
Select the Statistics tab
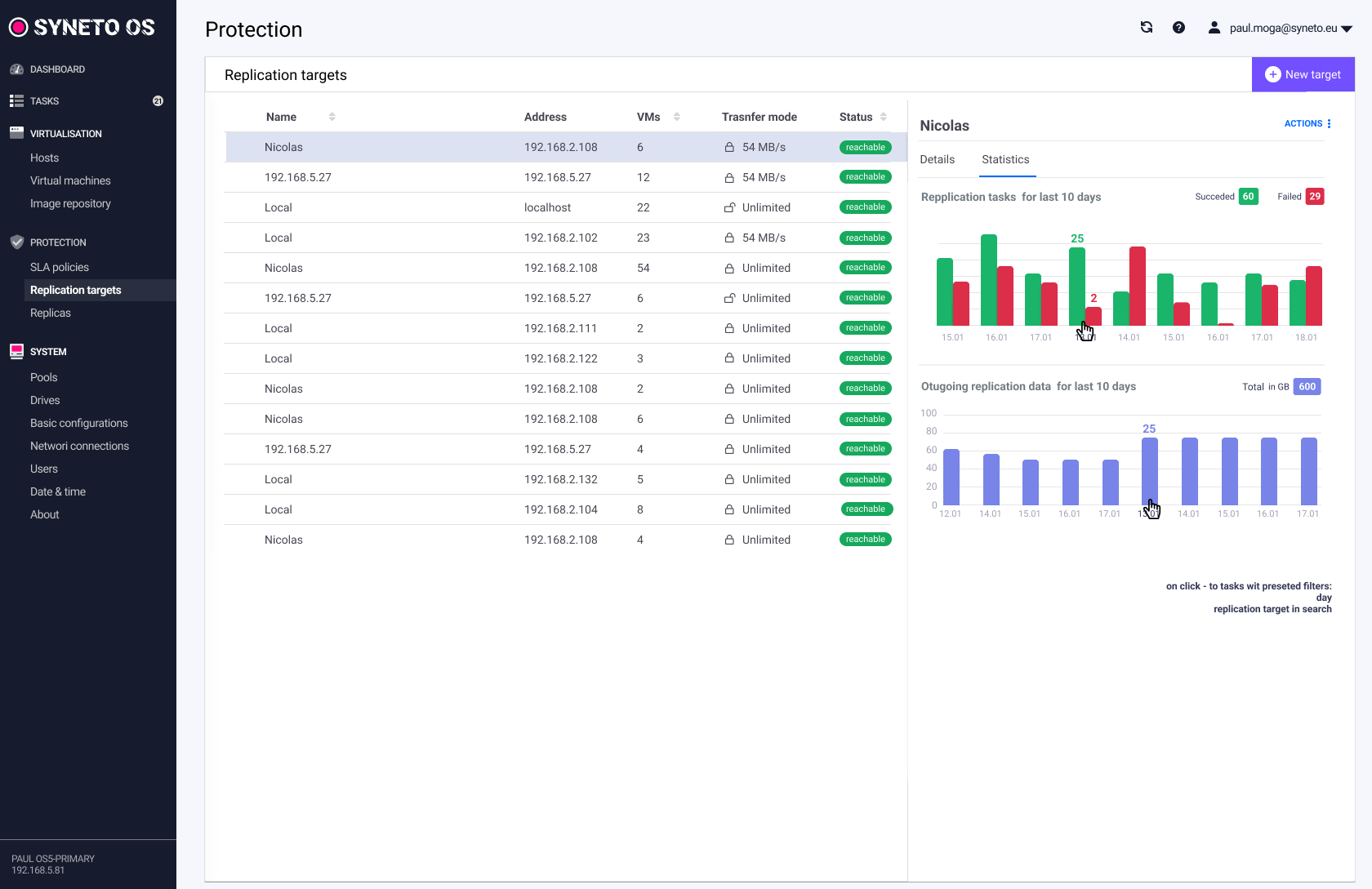(x=1005, y=160)
